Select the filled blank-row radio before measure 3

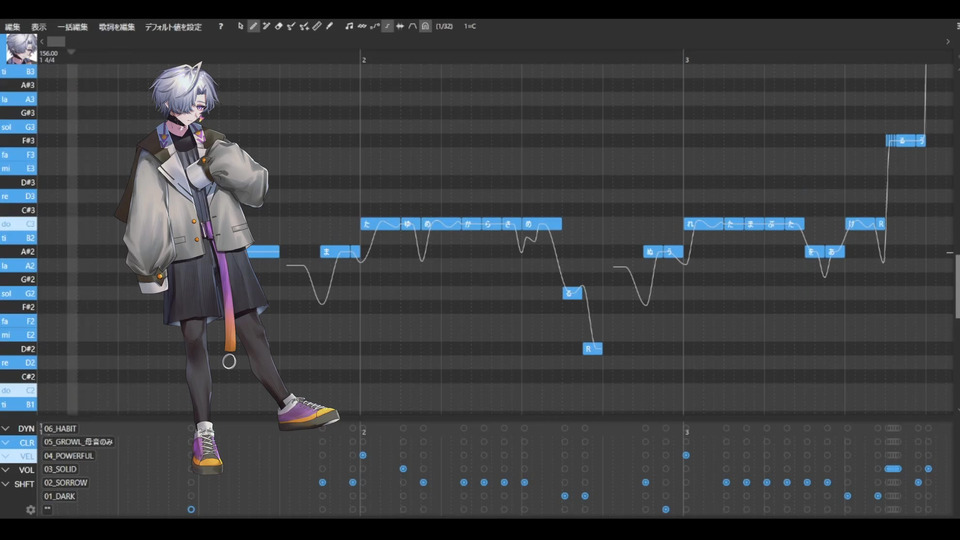click(x=666, y=509)
